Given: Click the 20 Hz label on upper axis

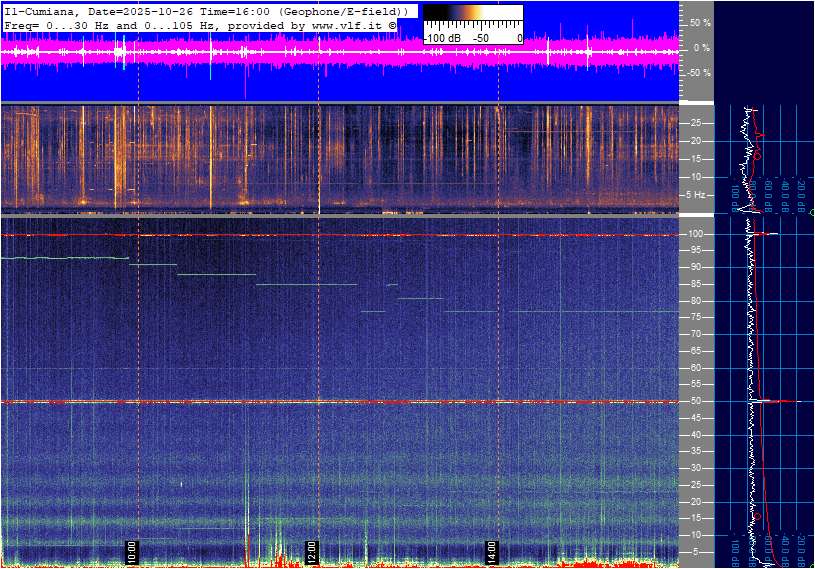Looking at the screenshot, I should click(697, 141).
